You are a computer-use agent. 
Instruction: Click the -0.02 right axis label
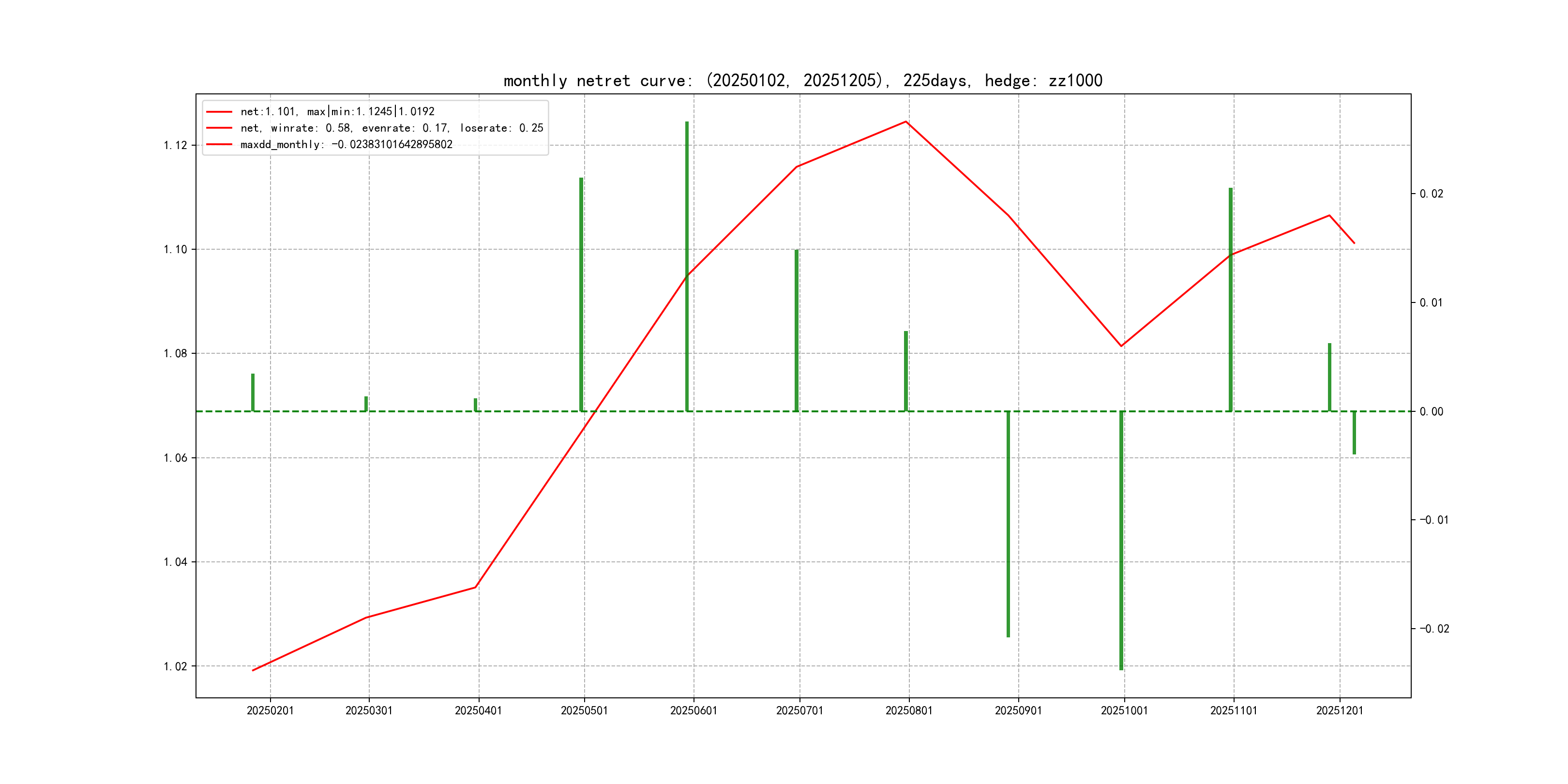[1434, 629]
